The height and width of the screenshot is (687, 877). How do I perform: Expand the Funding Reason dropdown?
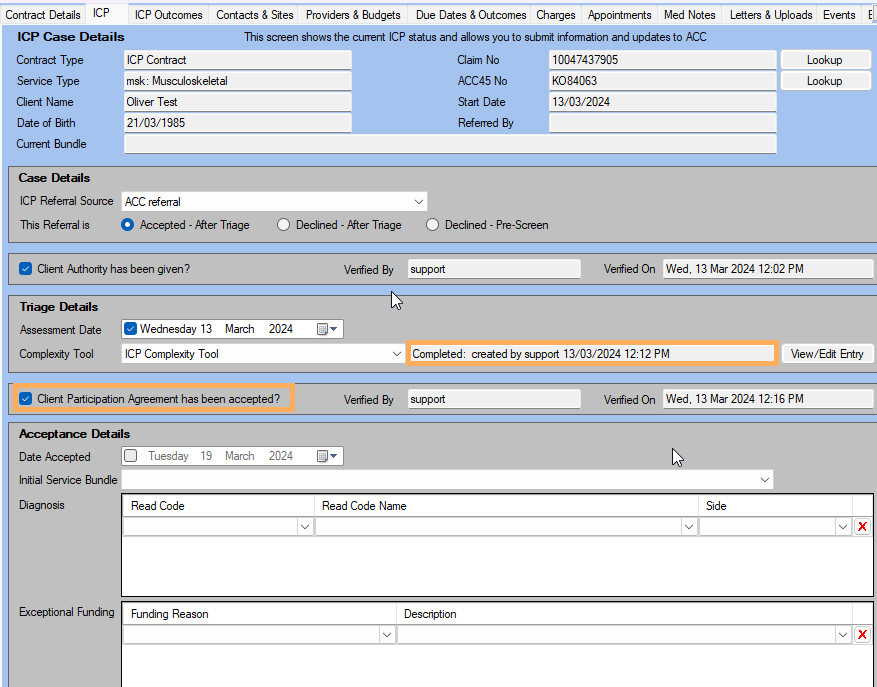pyautogui.click(x=386, y=635)
